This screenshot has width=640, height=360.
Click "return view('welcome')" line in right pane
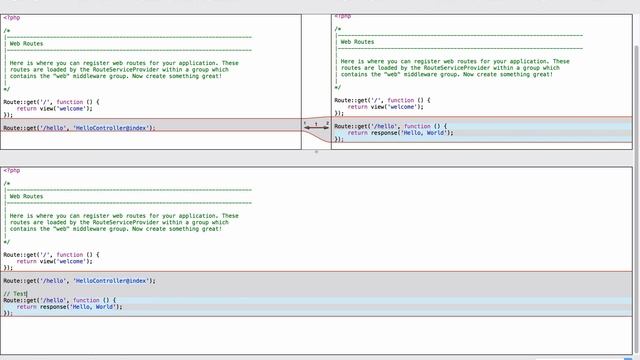386,107
